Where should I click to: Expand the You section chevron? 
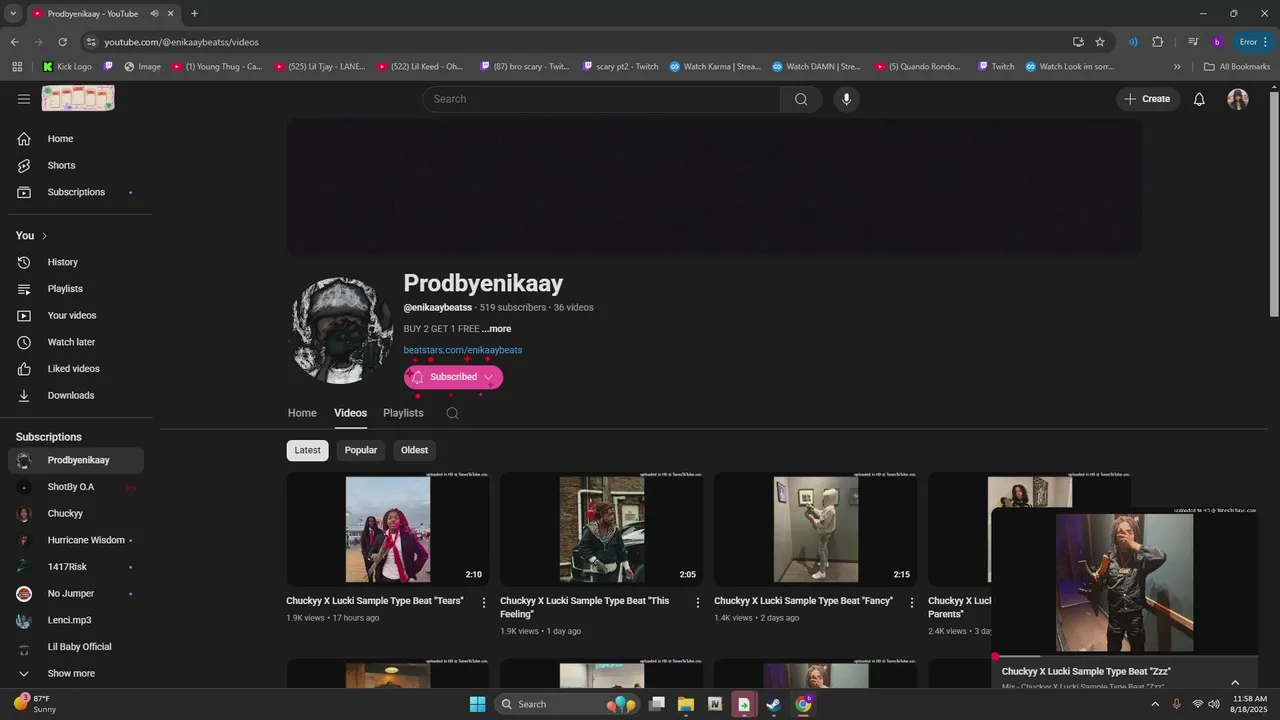[45, 236]
